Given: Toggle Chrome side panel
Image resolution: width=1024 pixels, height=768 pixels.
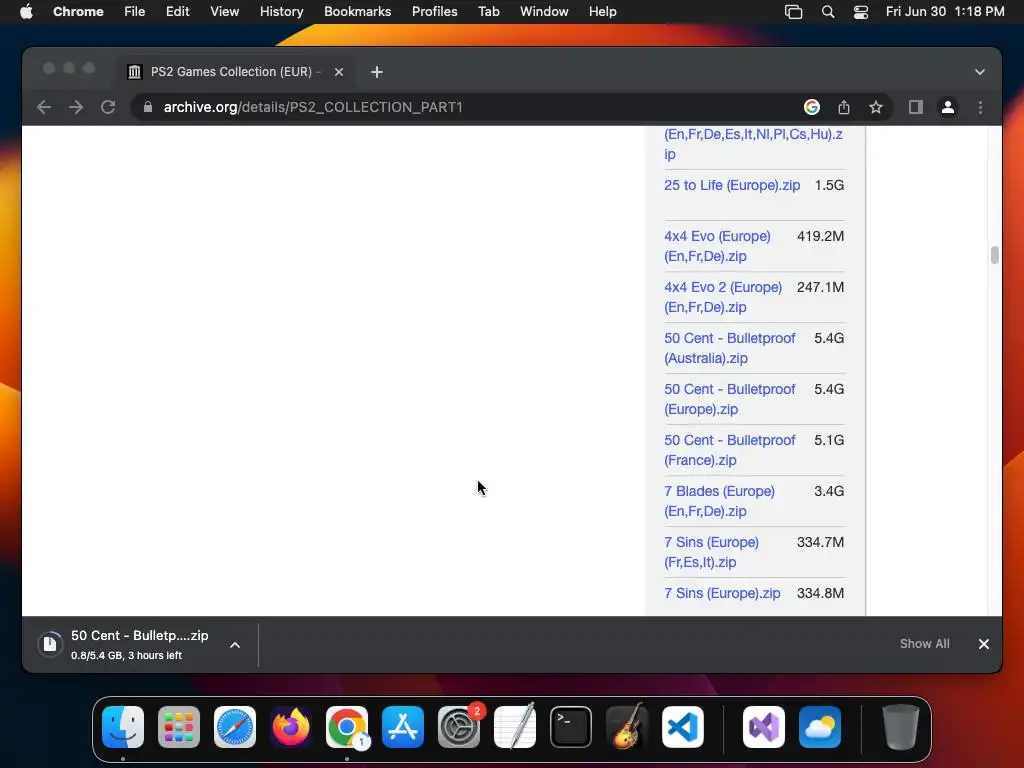Looking at the screenshot, I should coord(916,107).
